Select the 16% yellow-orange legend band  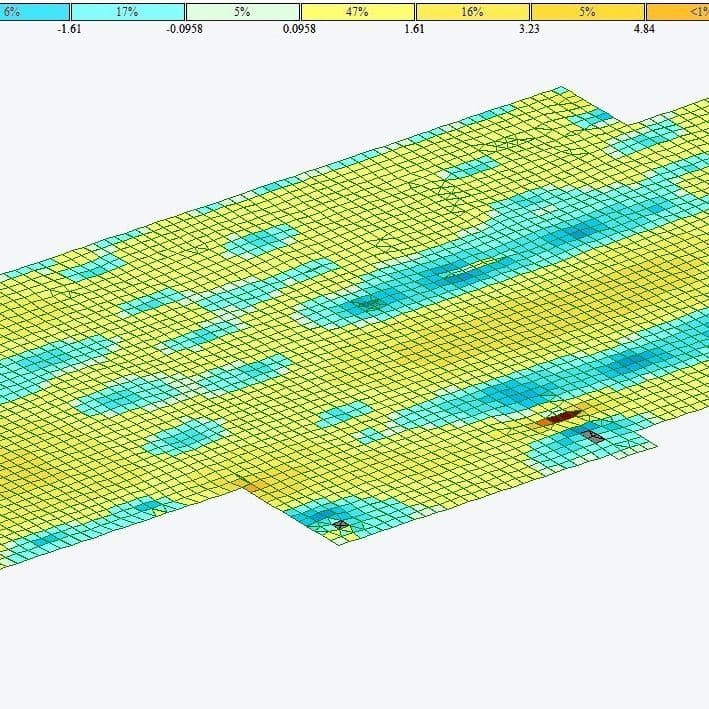tap(473, 12)
